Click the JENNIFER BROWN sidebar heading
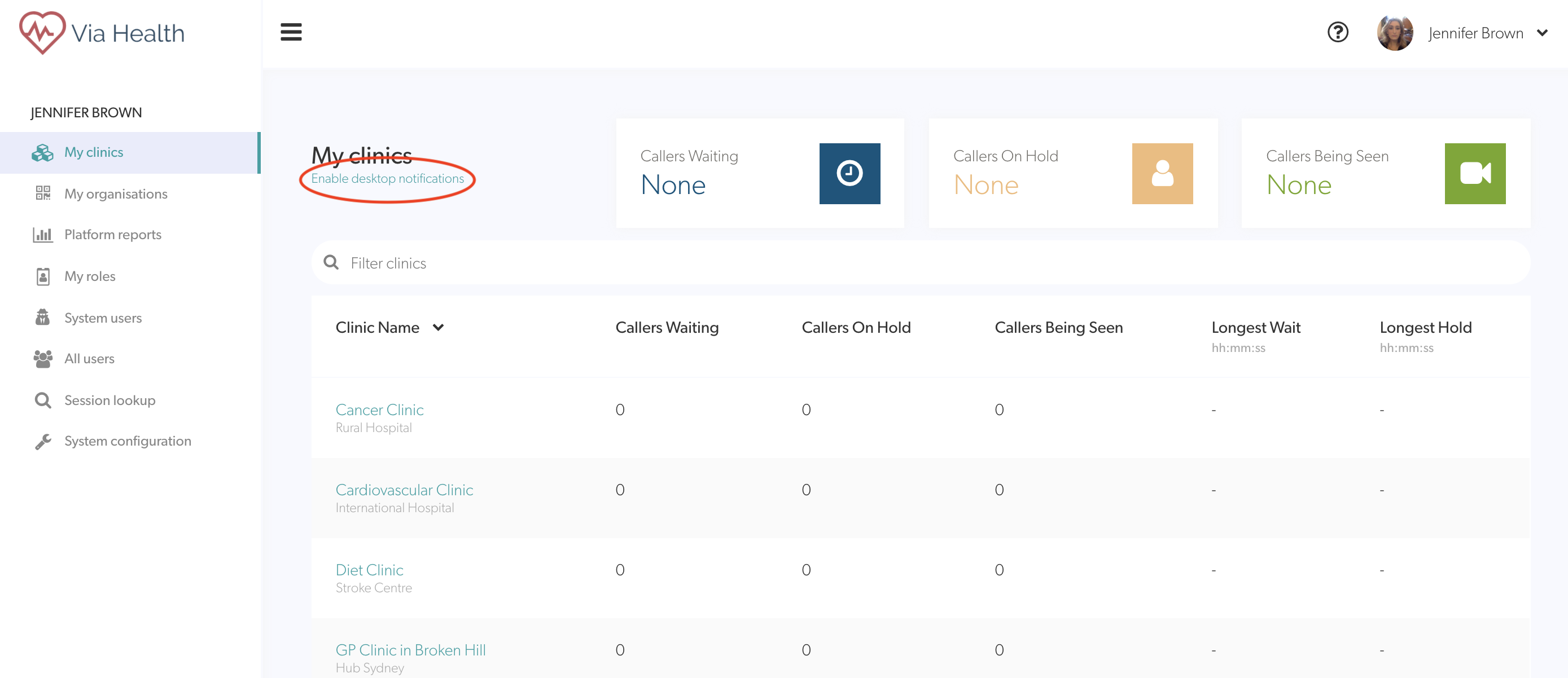This screenshot has height=678, width=1568. coord(86,112)
